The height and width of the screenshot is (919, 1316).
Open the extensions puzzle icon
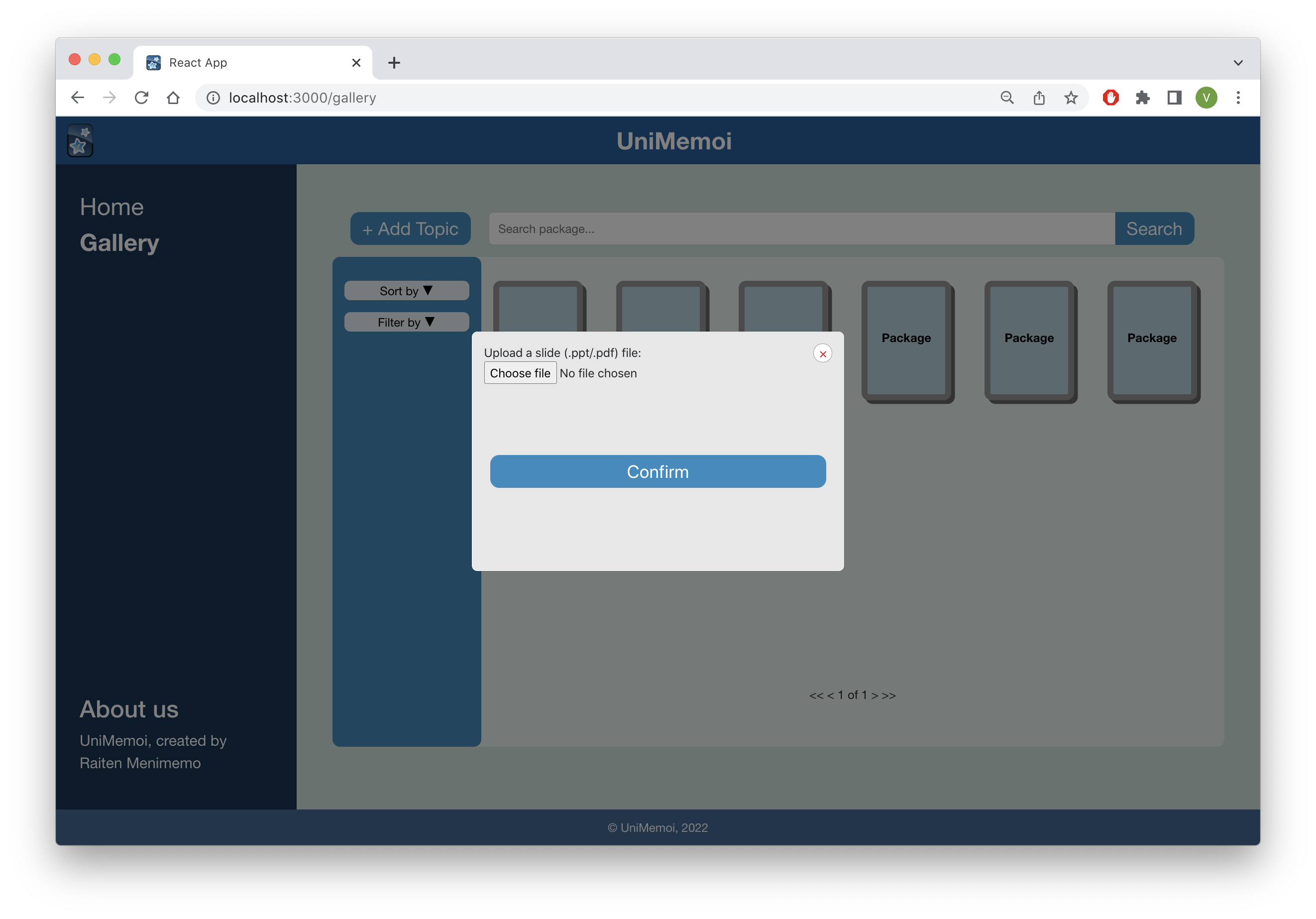(1142, 98)
